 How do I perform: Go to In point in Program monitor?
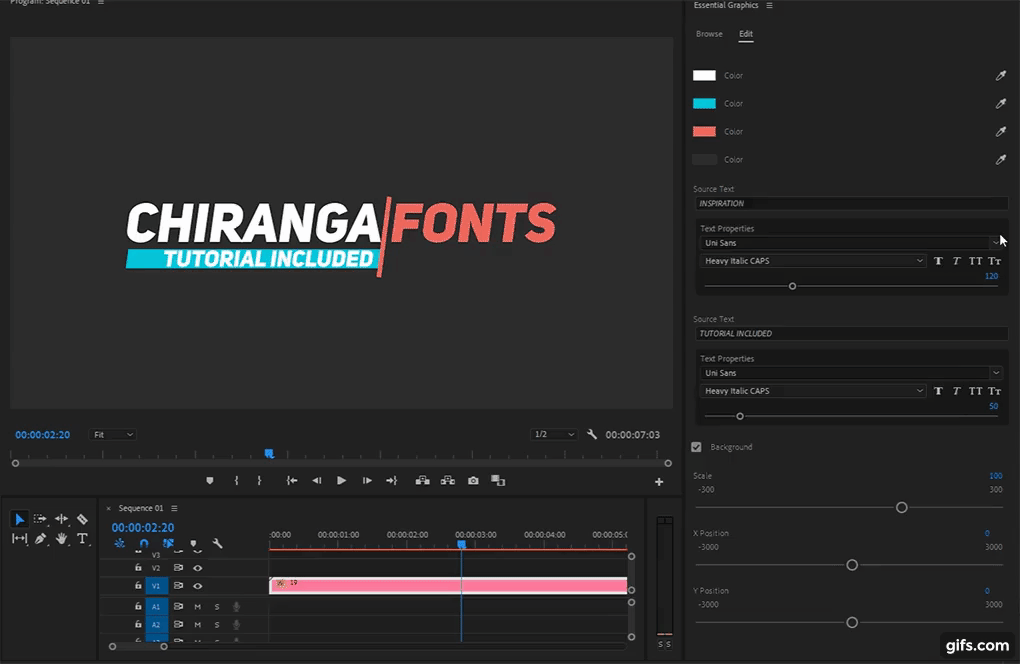(292, 481)
